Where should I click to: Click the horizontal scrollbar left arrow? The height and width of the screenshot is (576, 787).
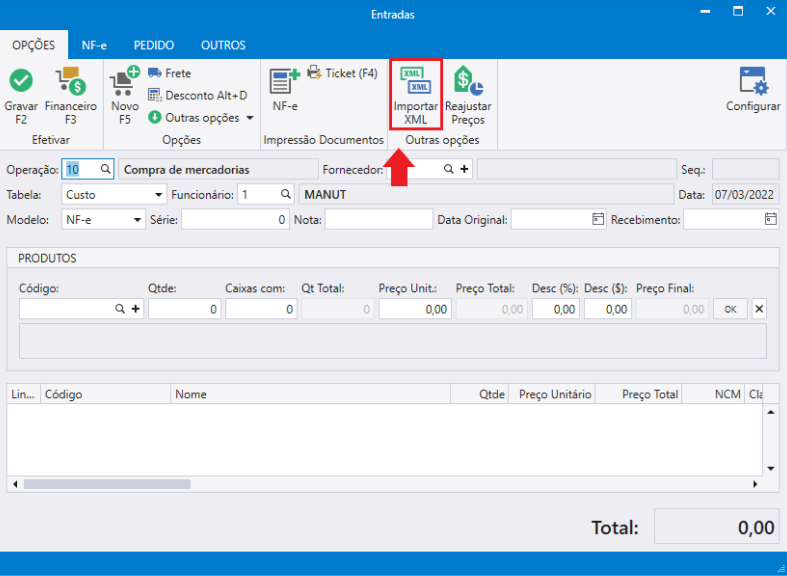click(15, 484)
